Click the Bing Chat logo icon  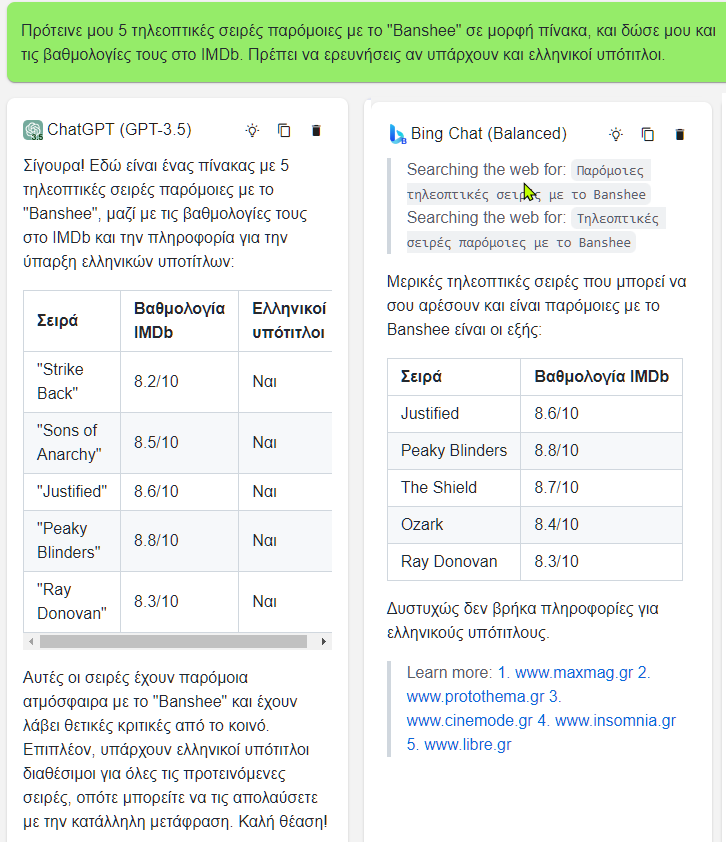[397, 134]
